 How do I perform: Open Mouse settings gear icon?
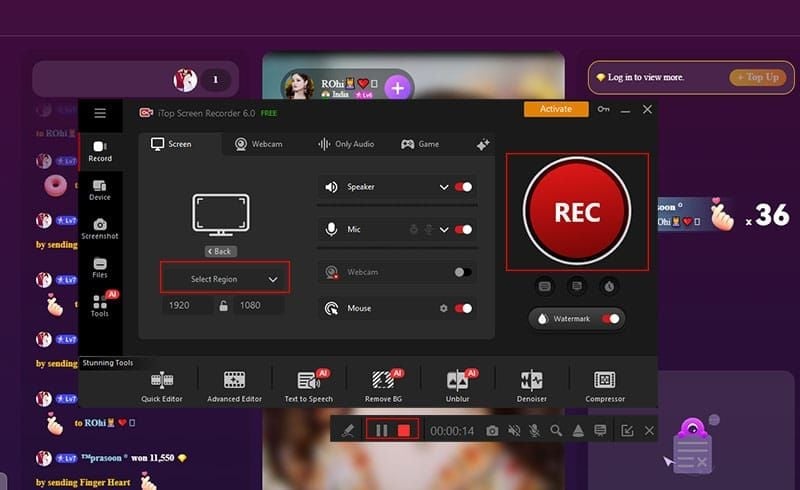tap(443, 308)
